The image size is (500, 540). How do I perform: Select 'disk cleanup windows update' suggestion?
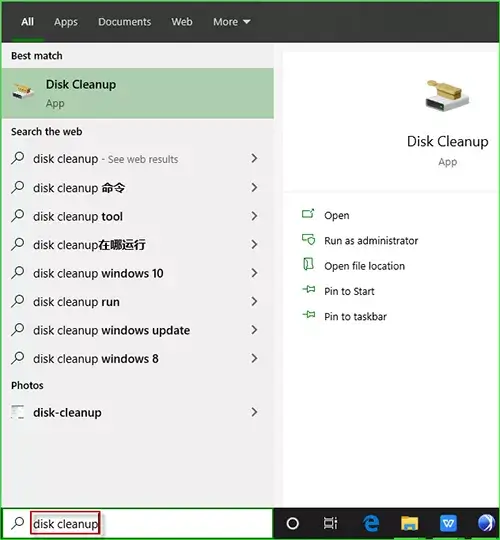(138, 330)
